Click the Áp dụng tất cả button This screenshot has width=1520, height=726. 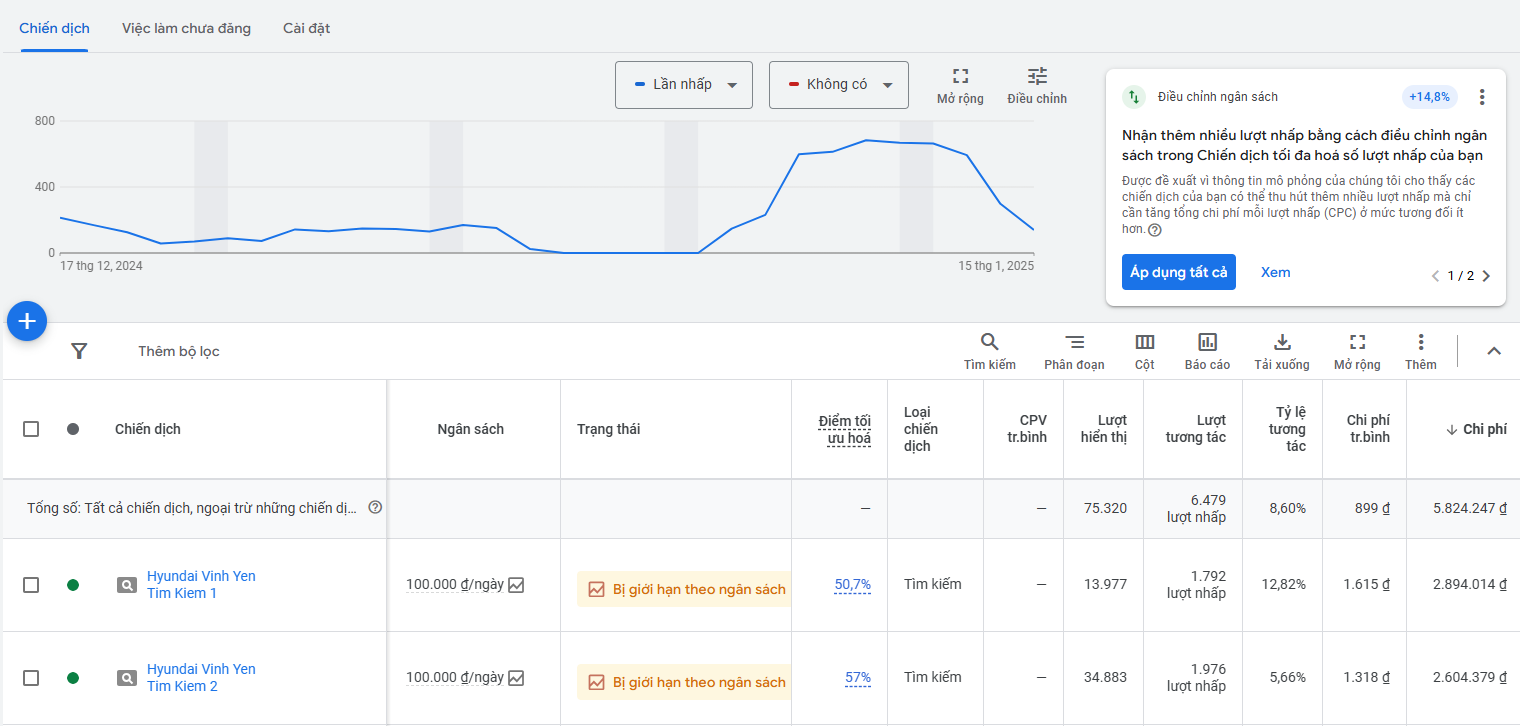1178,273
